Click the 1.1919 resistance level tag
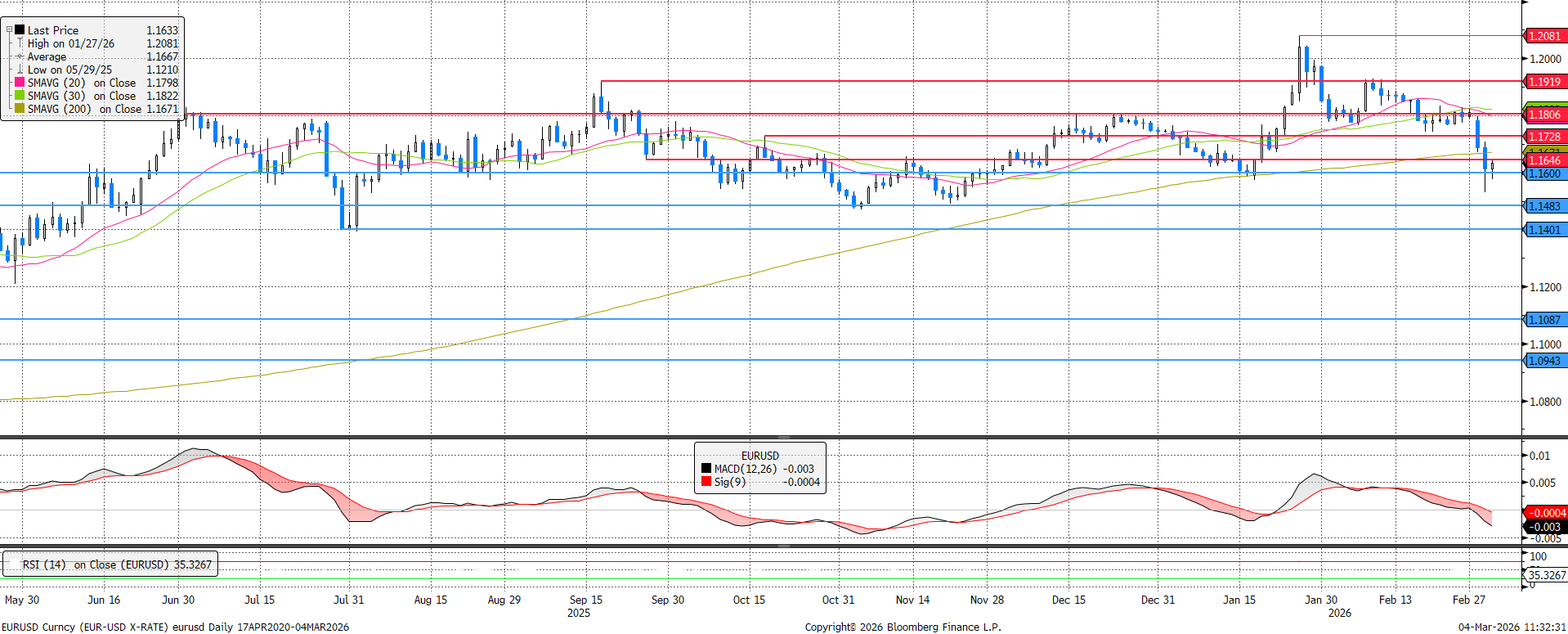 1543,82
